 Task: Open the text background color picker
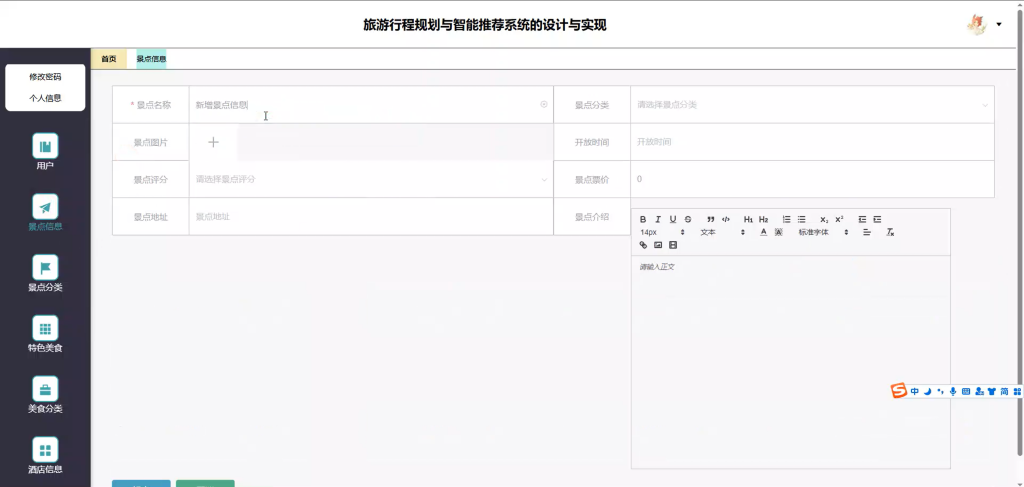coord(778,232)
